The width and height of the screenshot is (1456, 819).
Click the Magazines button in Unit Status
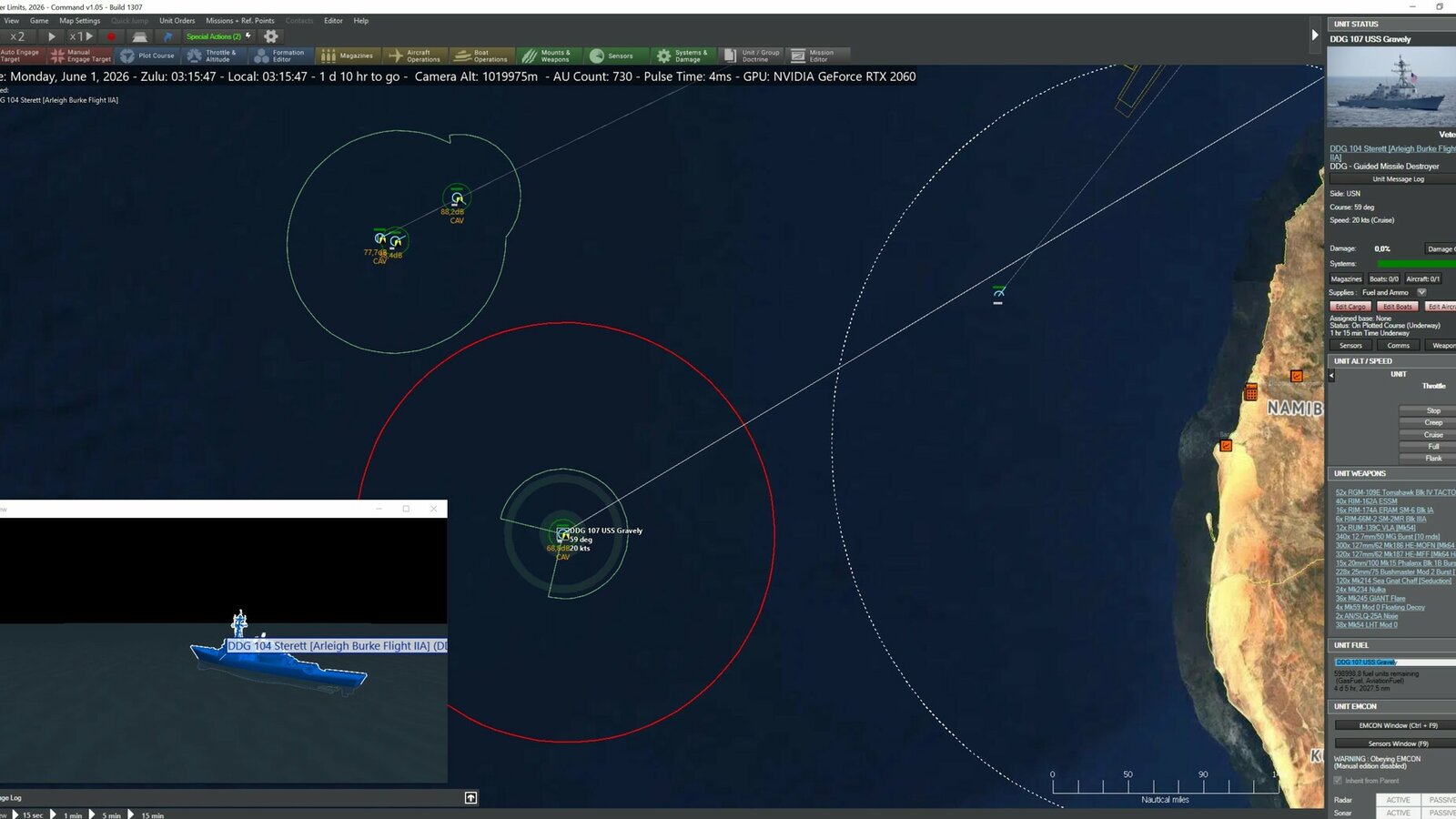pos(1347,279)
